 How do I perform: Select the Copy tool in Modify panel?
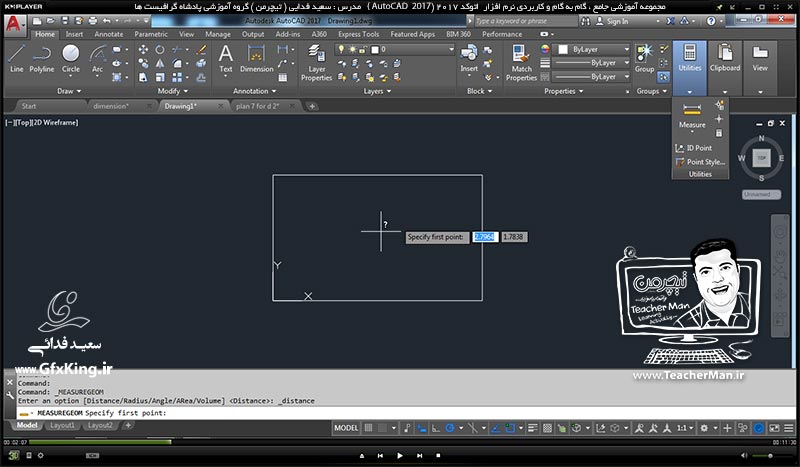[x=143, y=63]
